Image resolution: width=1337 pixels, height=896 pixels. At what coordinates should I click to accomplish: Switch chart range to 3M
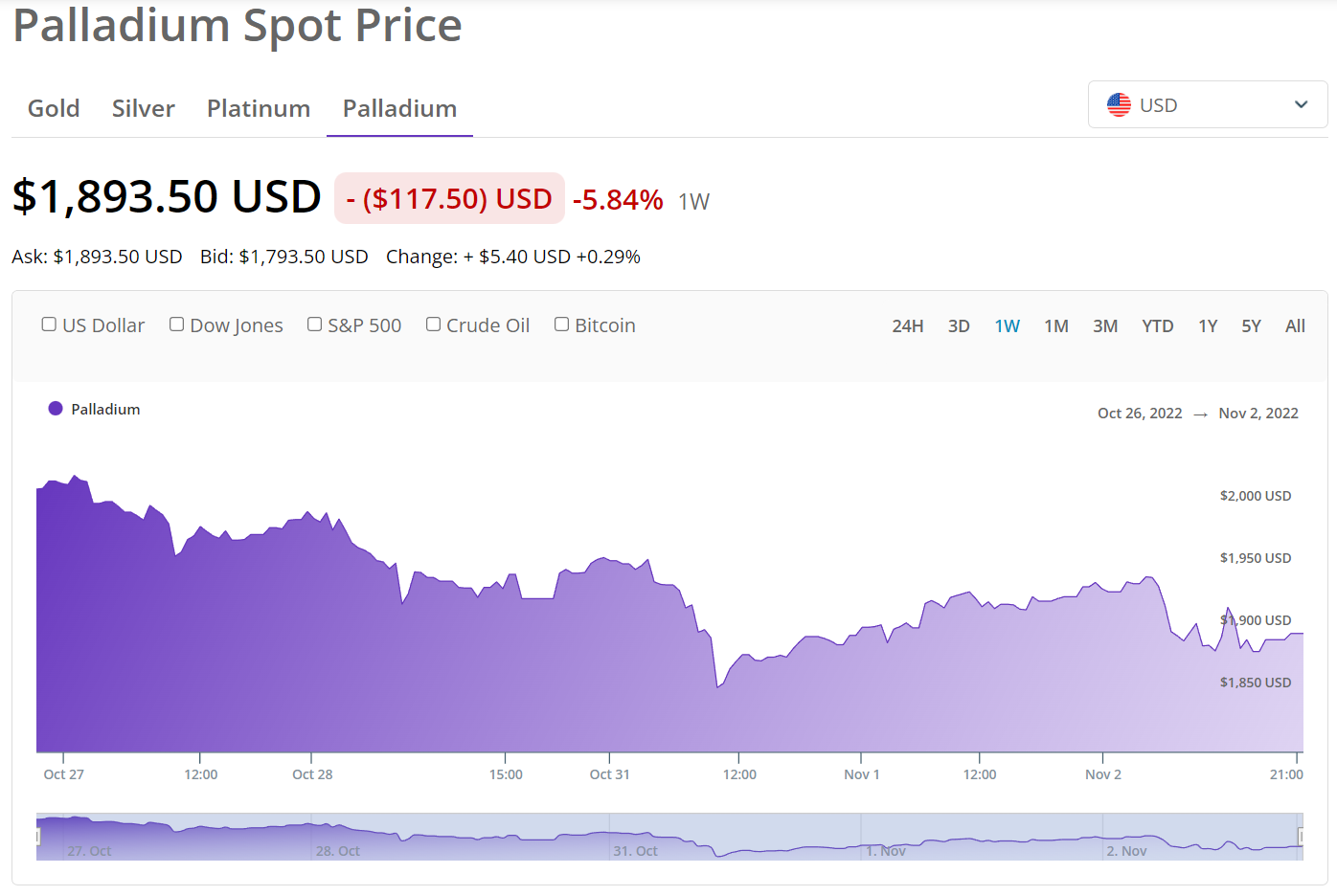pyautogui.click(x=1105, y=325)
